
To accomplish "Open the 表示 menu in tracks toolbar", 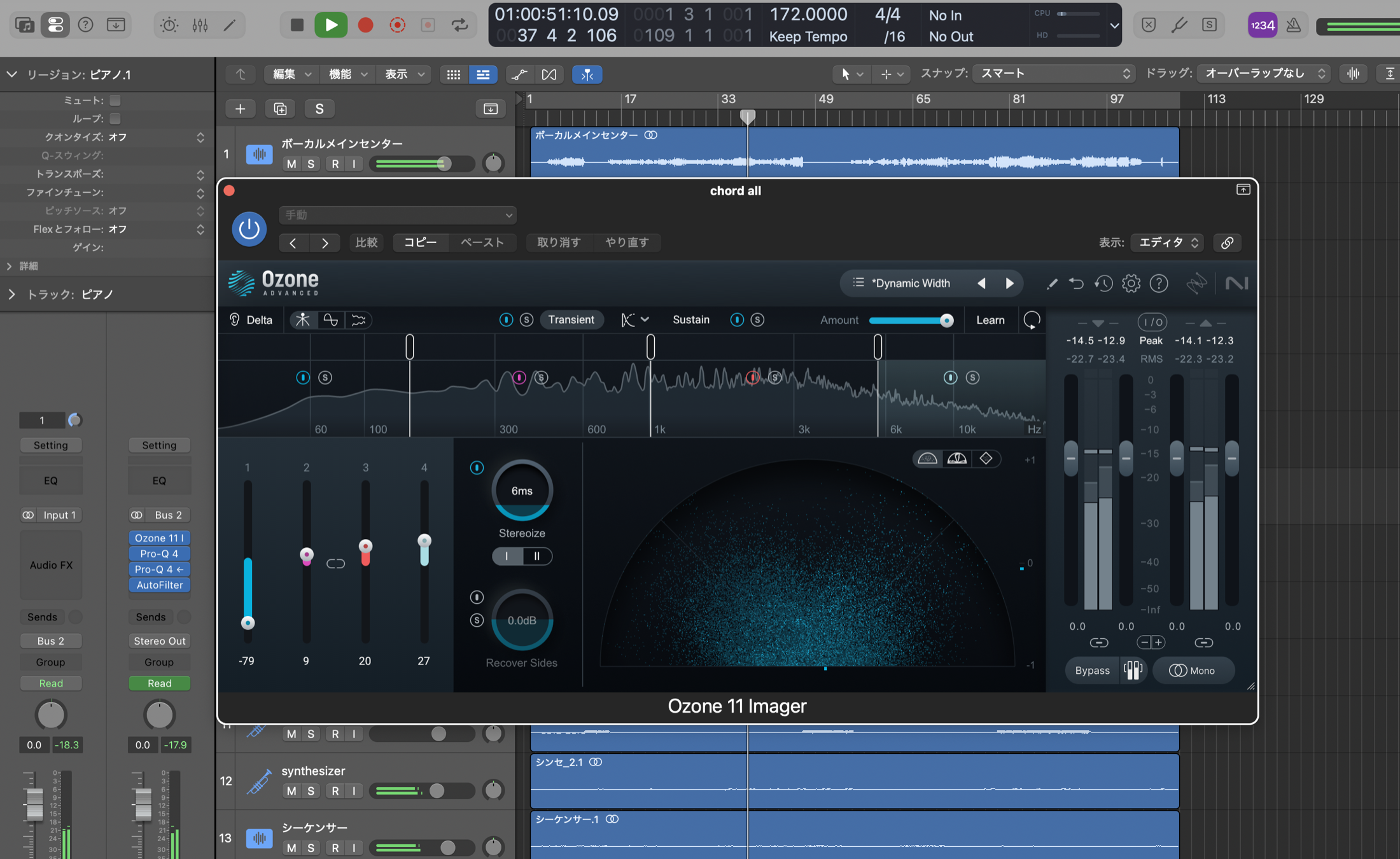I will pyautogui.click(x=403, y=74).
